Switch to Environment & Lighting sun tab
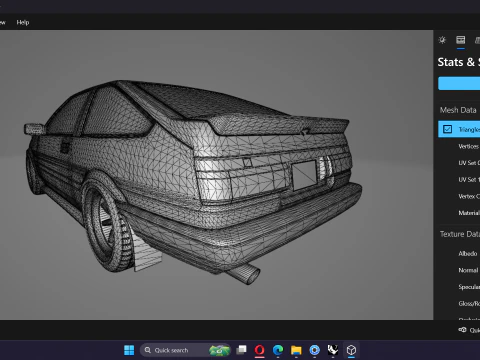 click(x=442, y=40)
